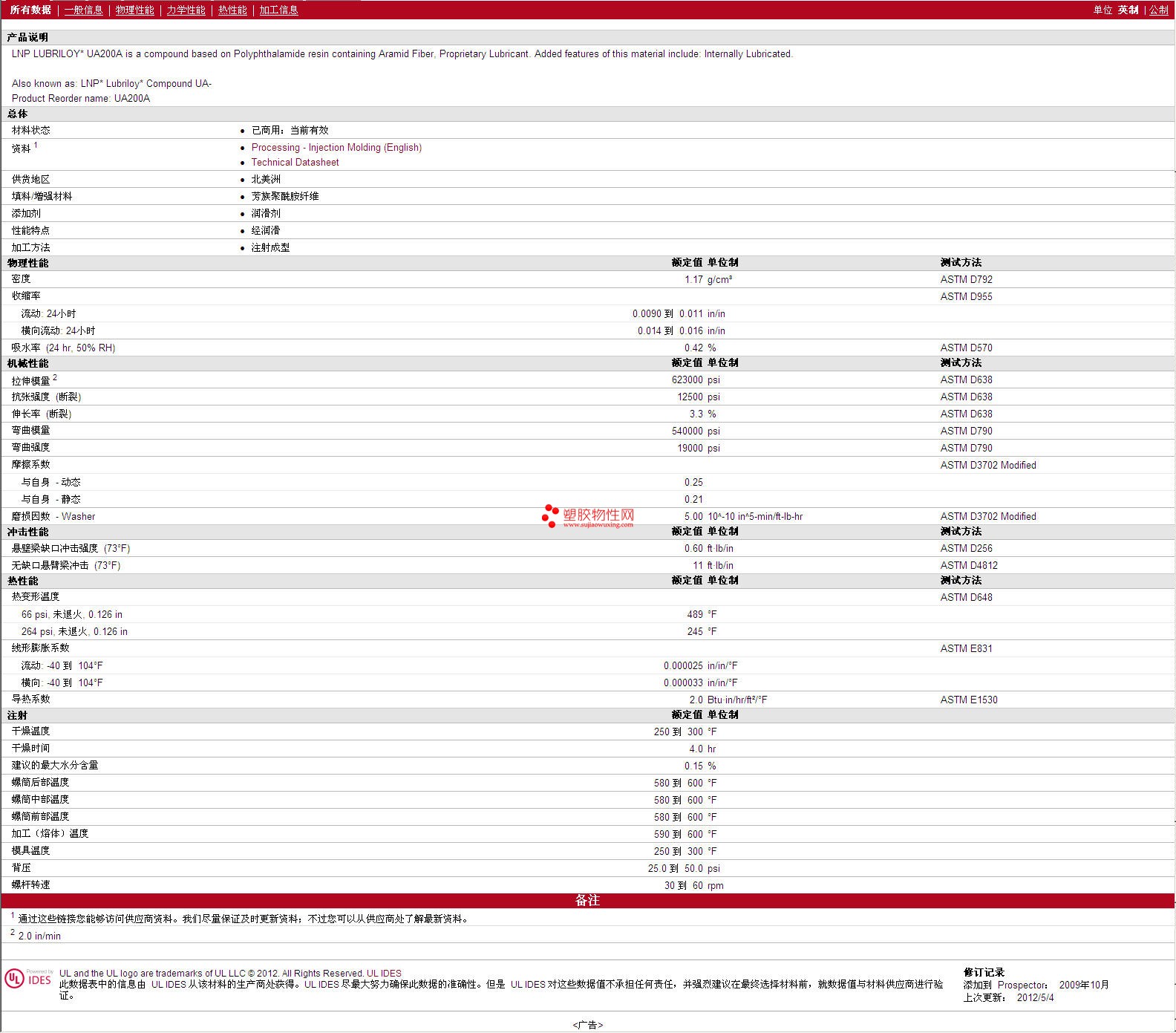1176x1033 pixels.
Task: Click footnote 1 superscript next to 资料
Action: 36,145
